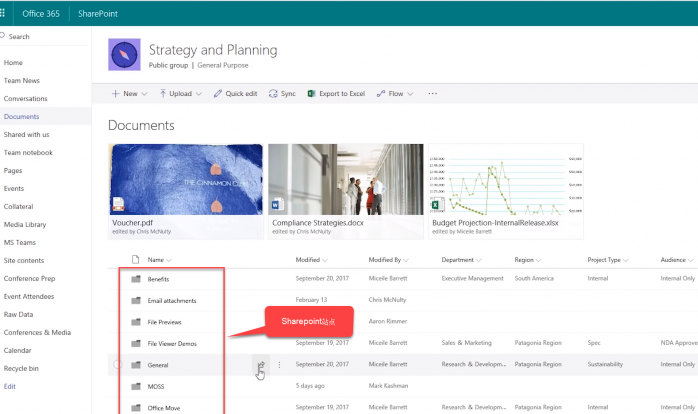Open Team notebook in the navigation
The width and height of the screenshot is (698, 414).
28,152
